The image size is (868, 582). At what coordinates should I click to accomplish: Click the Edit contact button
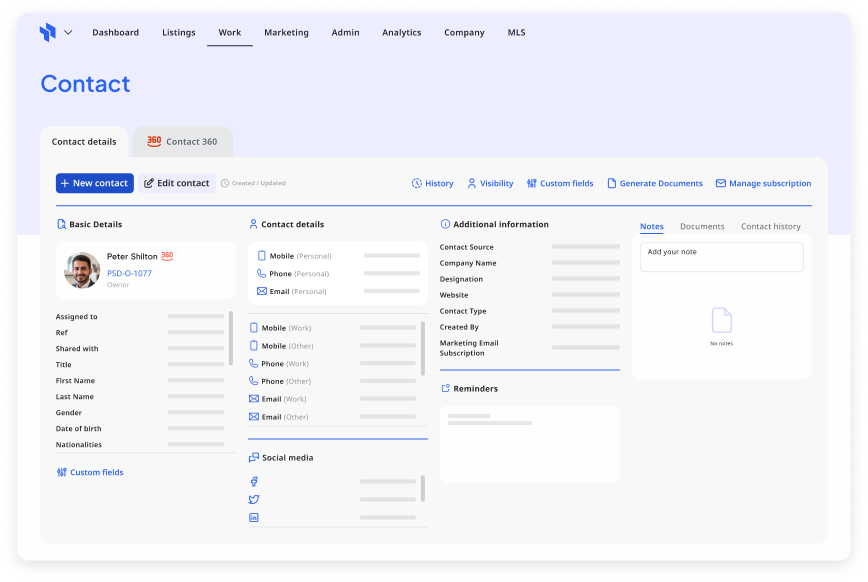click(175, 183)
